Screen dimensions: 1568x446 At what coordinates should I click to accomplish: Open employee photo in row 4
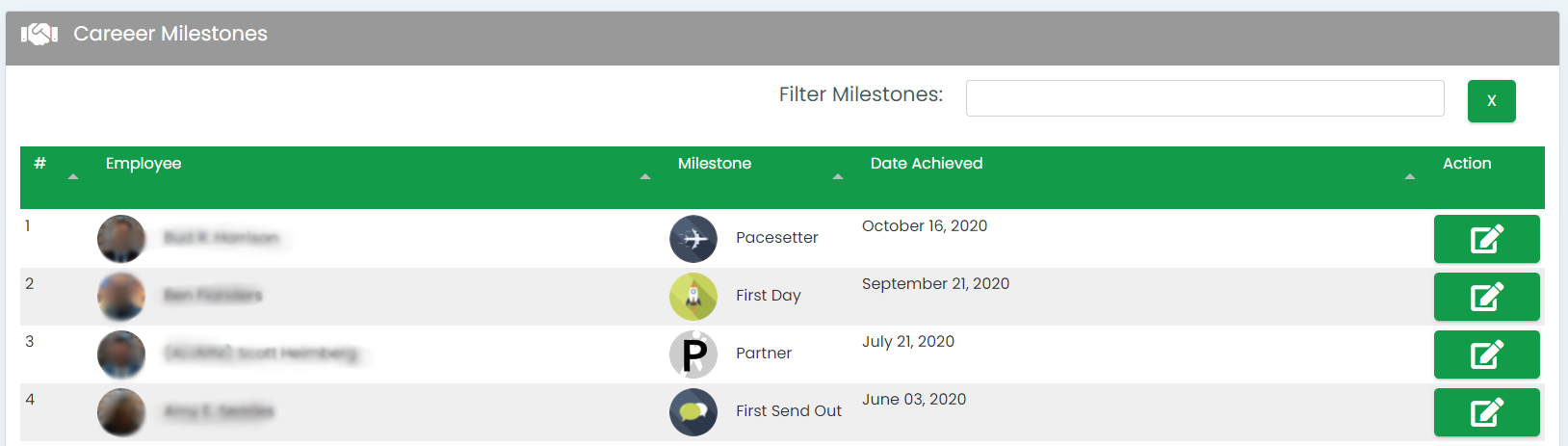121,412
